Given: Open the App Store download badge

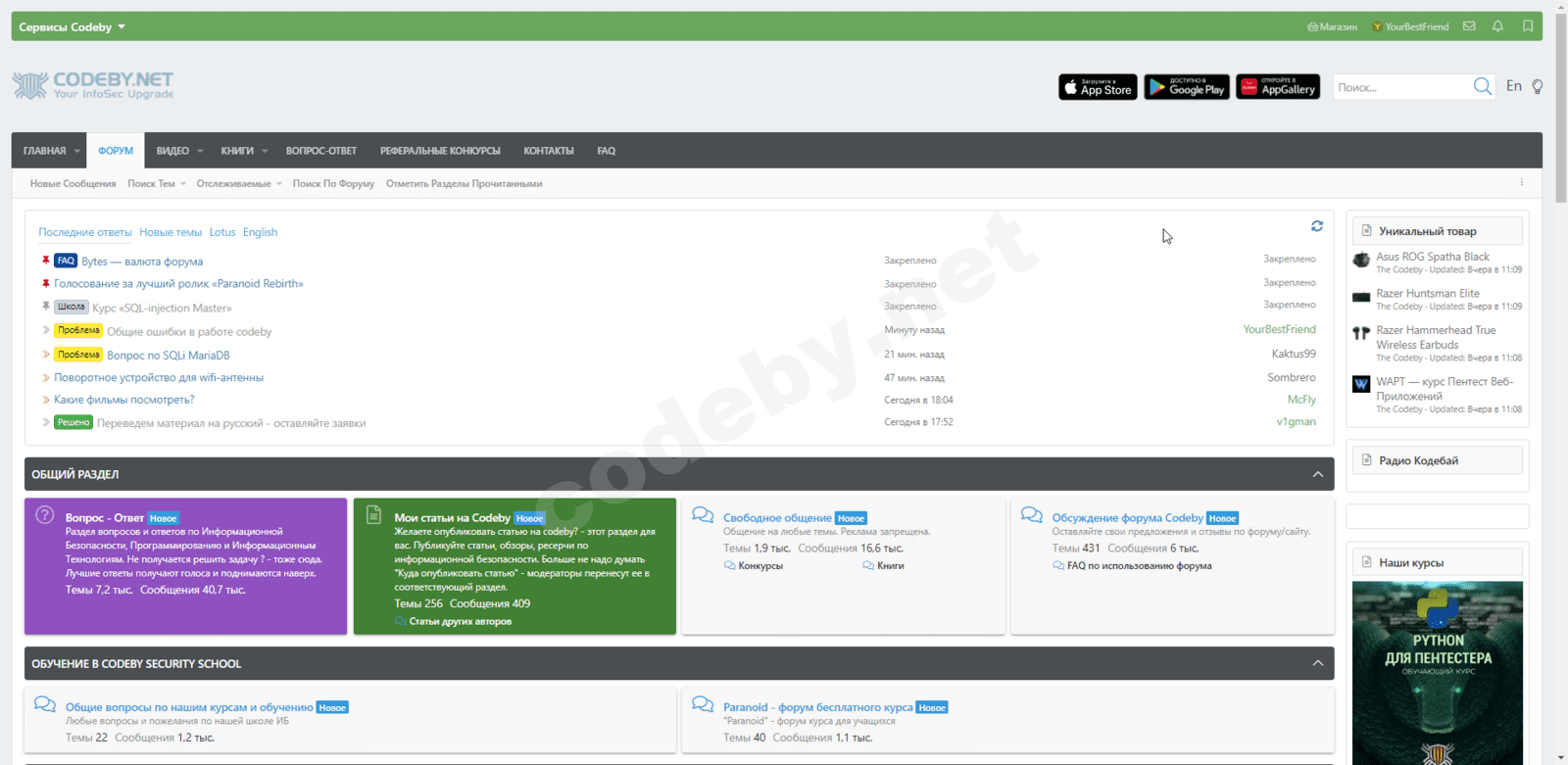Looking at the screenshot, I should [1098, 87].
